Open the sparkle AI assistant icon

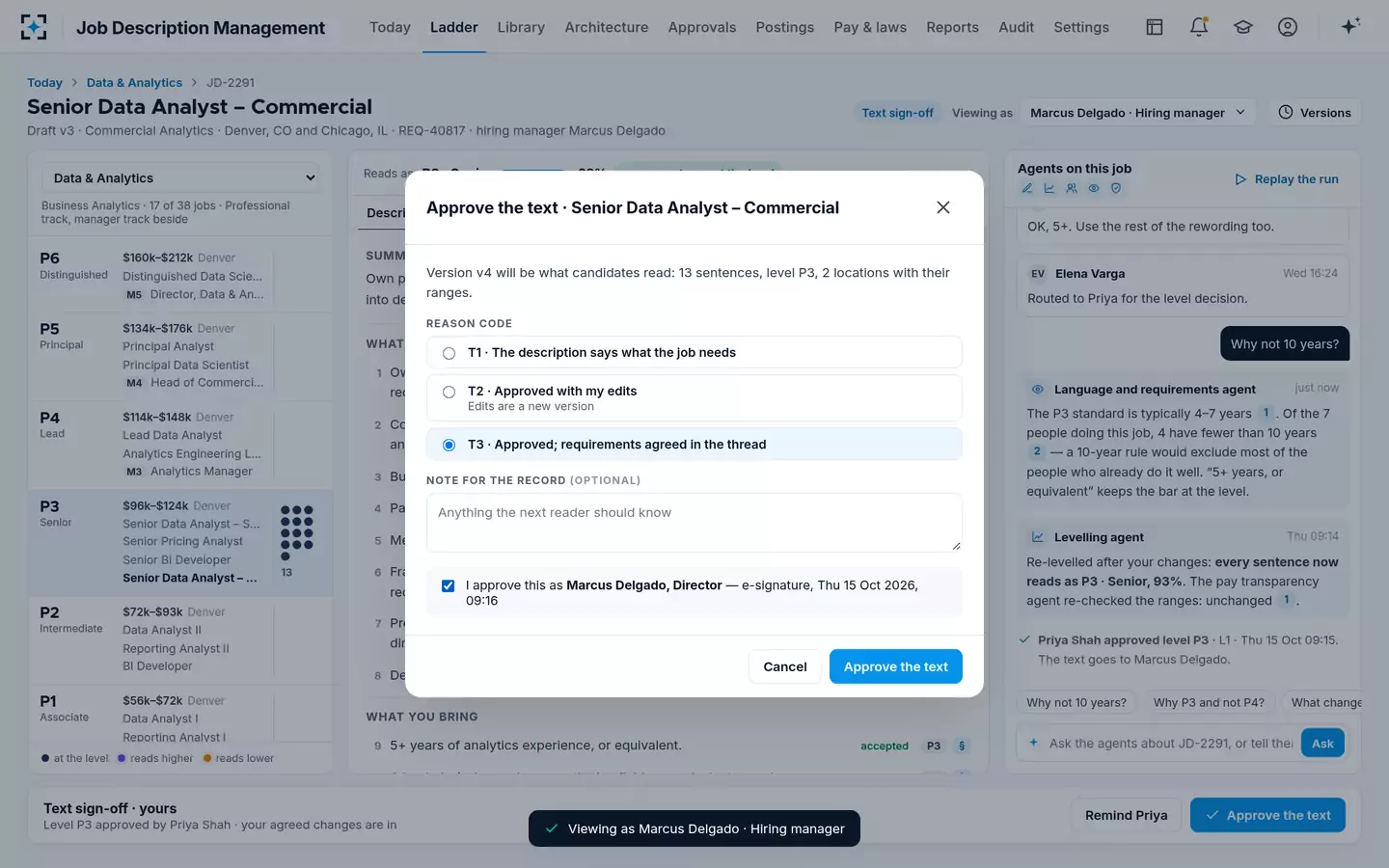tap(1350, 26)
